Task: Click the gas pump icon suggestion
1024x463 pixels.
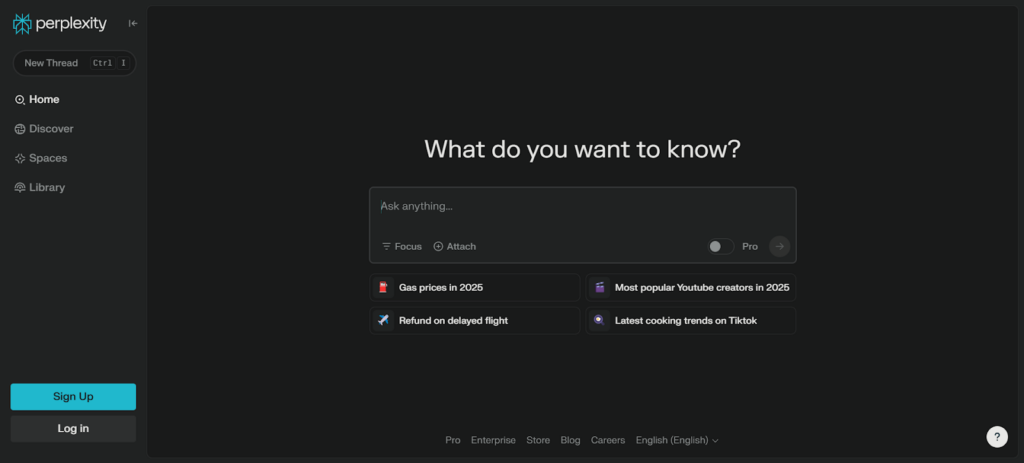Action: tap(383, 287)
